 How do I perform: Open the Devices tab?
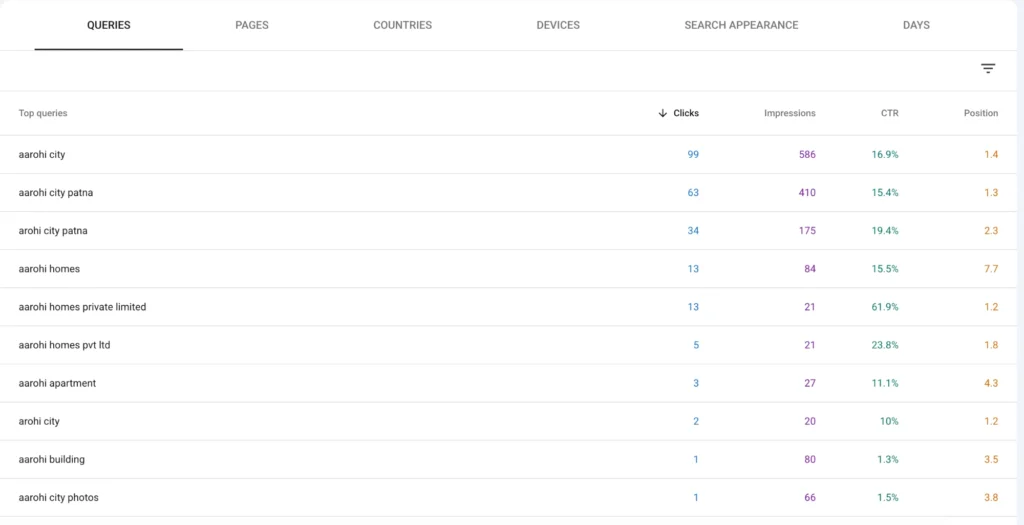(x=558, y=25)
